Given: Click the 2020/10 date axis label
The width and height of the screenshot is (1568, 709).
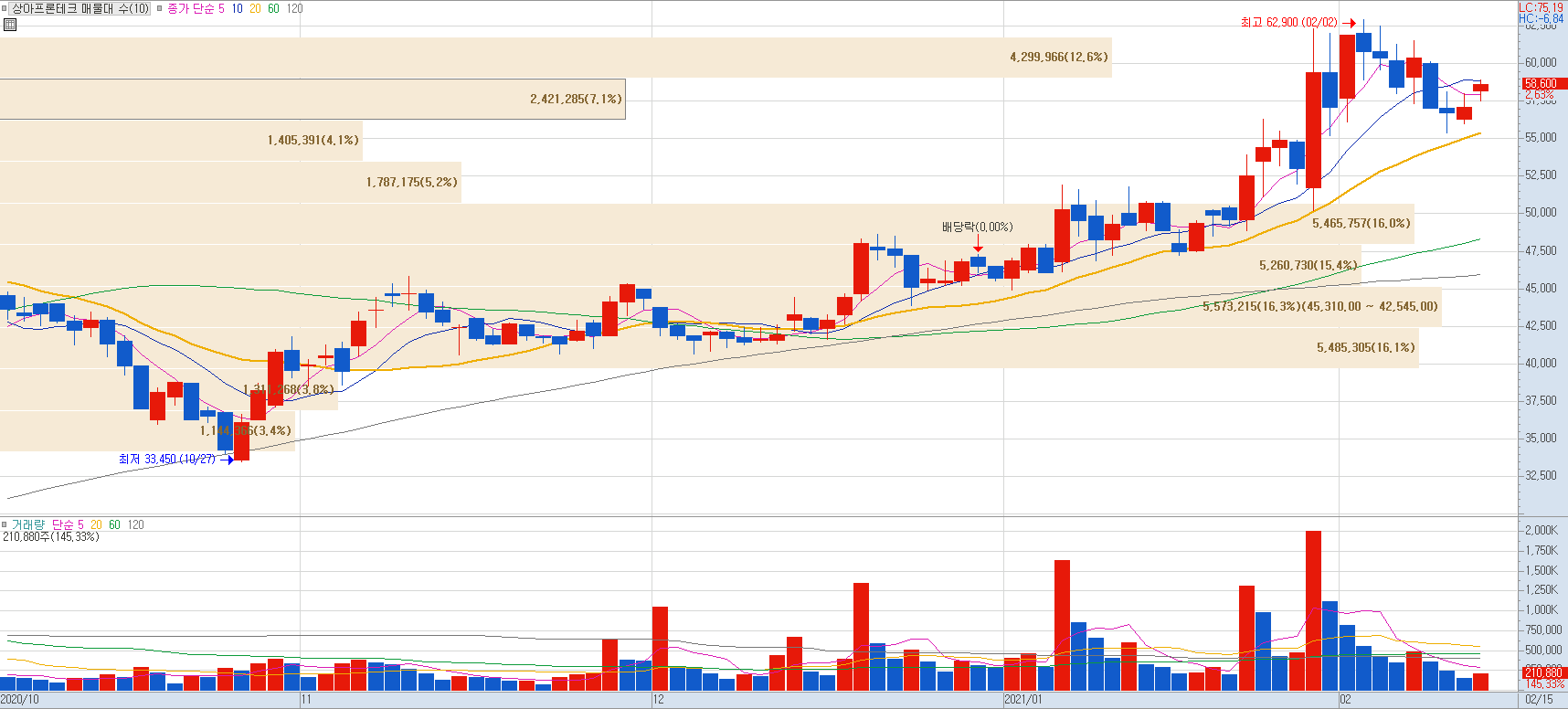Looking at the screenshot, I should (x=20, y=700).
